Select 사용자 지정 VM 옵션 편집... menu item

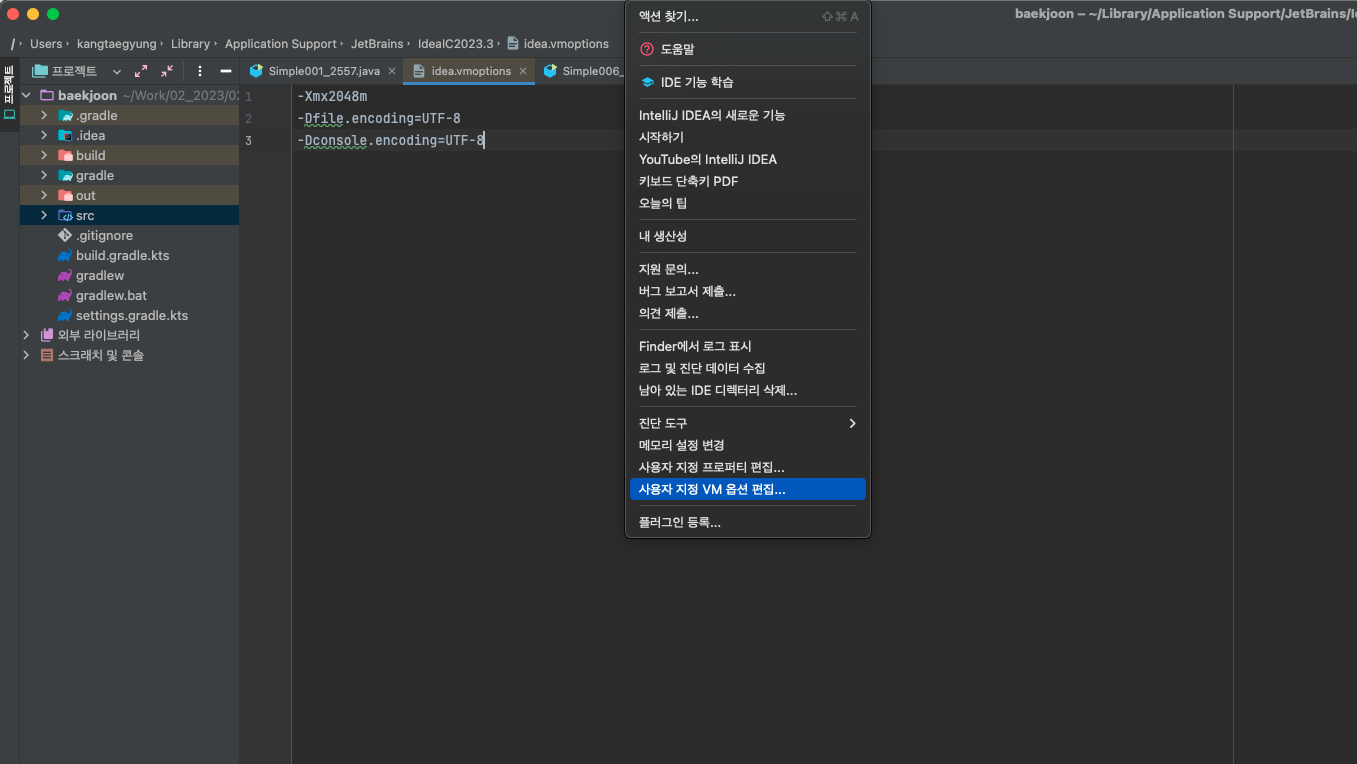click(748, 489)
